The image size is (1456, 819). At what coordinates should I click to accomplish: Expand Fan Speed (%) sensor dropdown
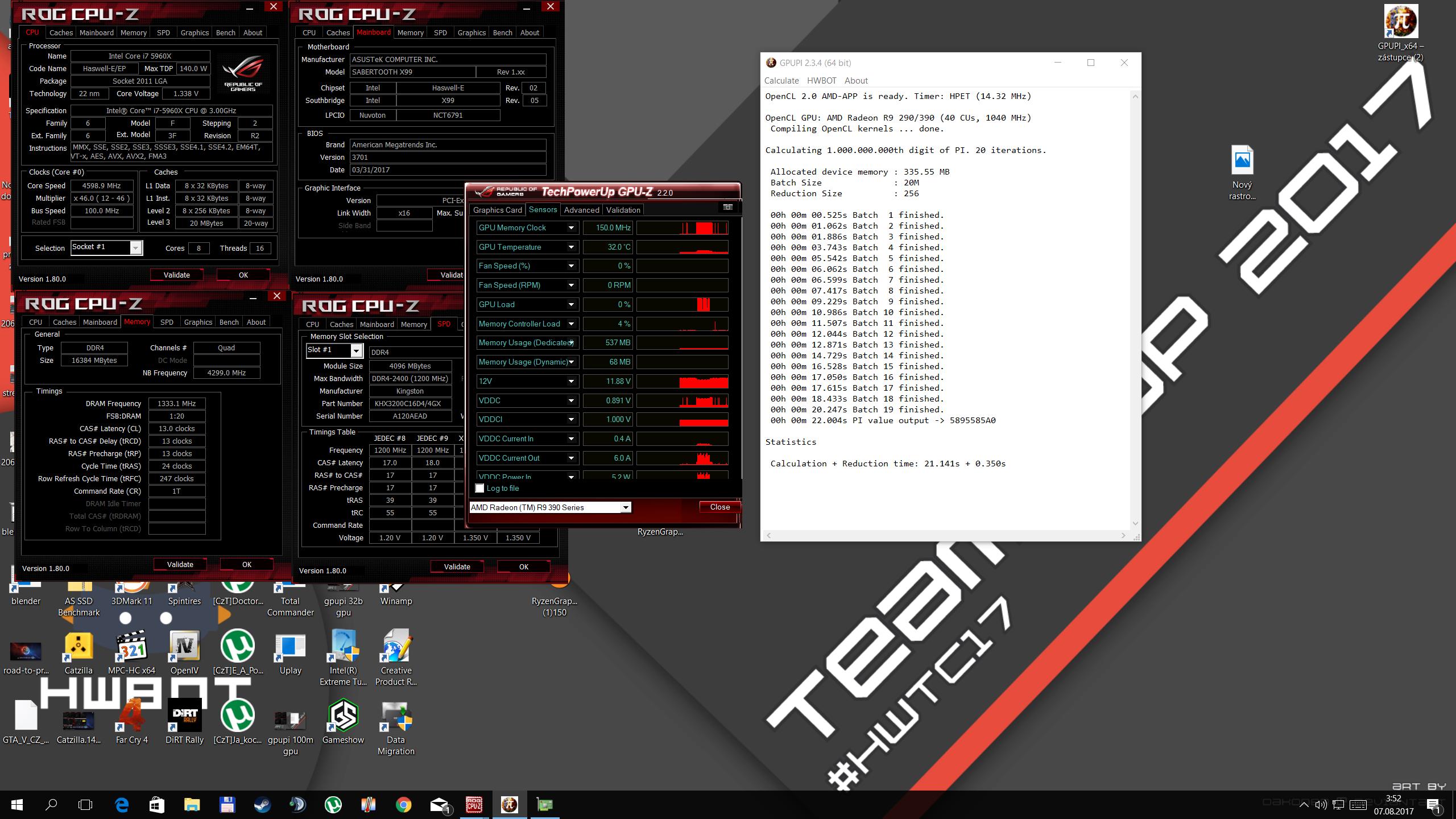click(571, 266)
